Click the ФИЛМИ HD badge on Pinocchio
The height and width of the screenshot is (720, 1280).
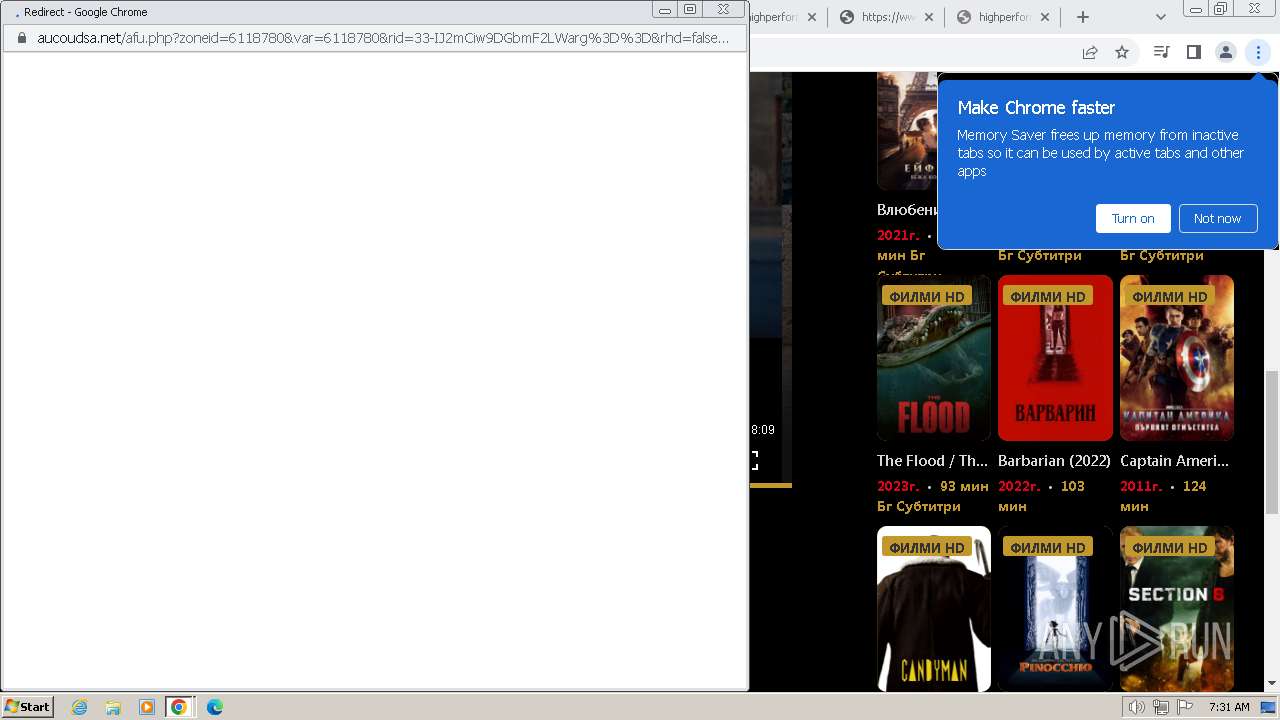1048,547
